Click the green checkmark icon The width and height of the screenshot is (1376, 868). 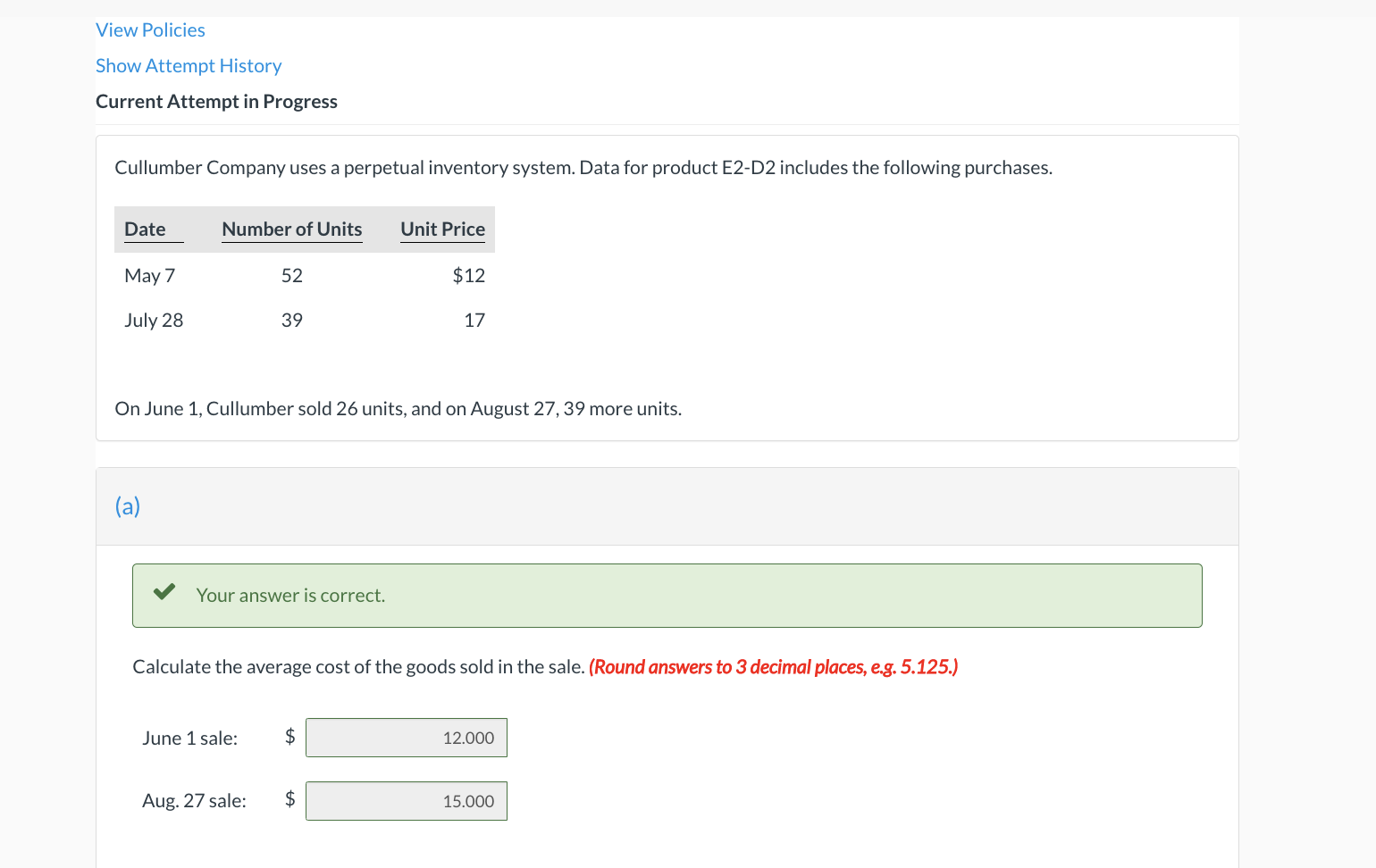[164, 592]
